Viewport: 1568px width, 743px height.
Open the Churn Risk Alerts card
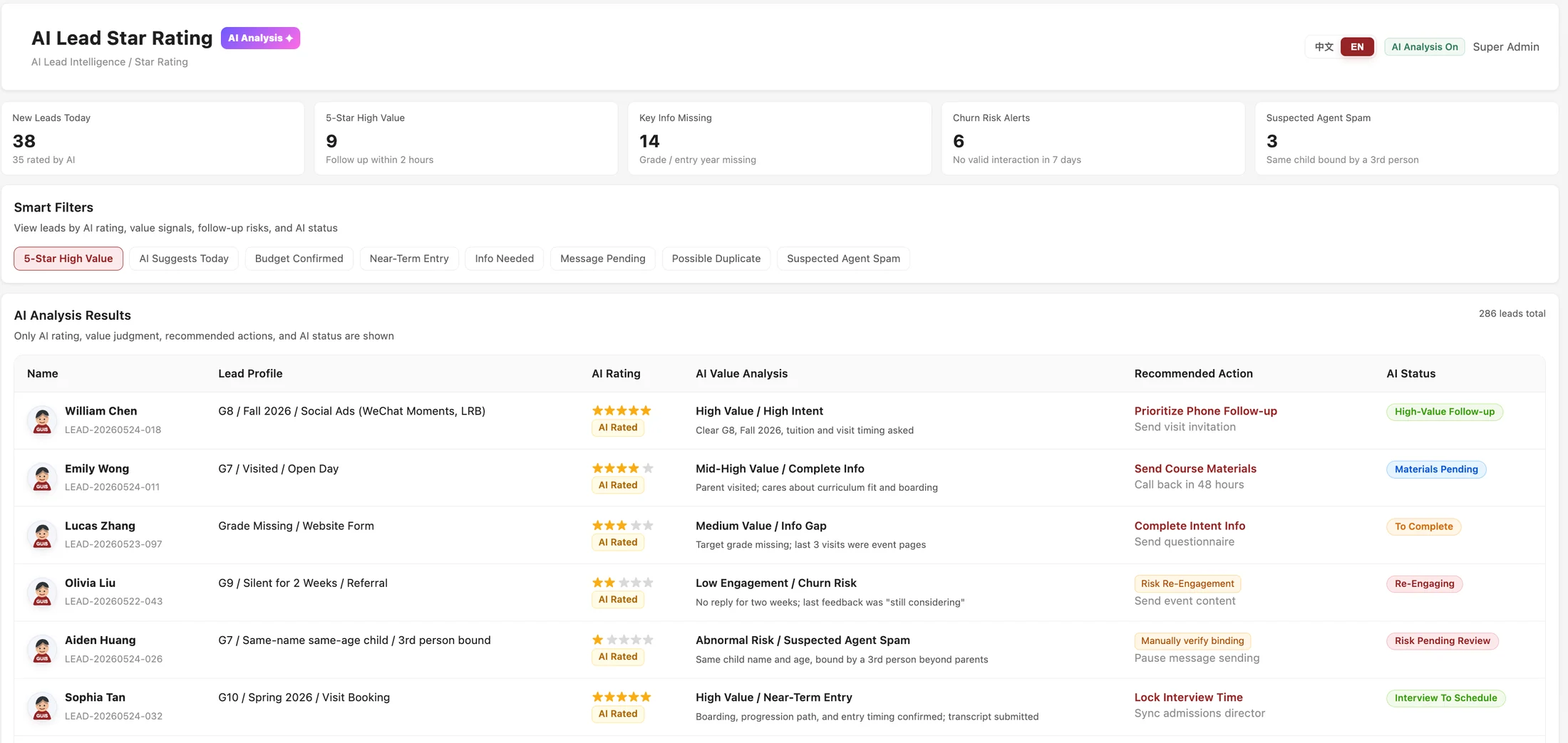pos(1093,138)
